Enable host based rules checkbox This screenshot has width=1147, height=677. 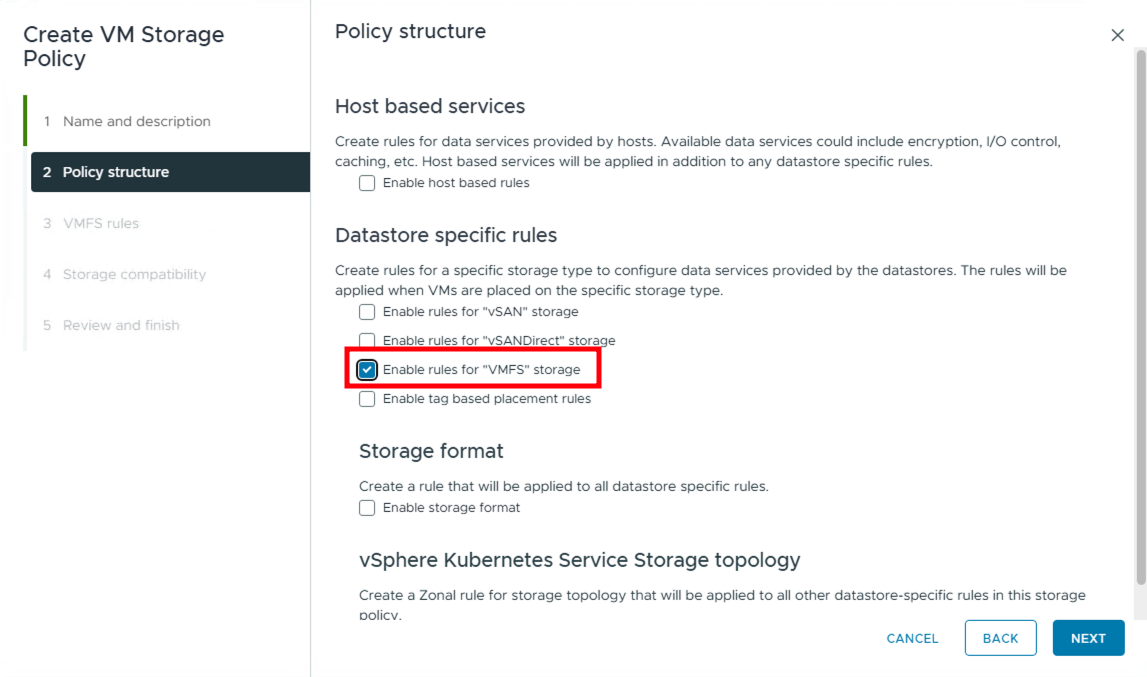click(368, 183)
